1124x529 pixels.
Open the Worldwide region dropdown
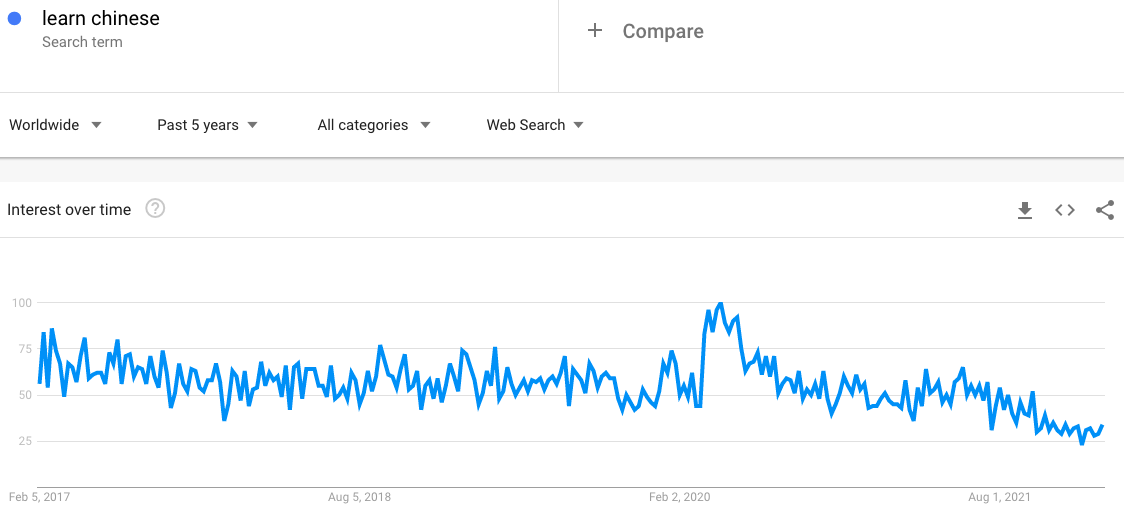click(55, 125)
